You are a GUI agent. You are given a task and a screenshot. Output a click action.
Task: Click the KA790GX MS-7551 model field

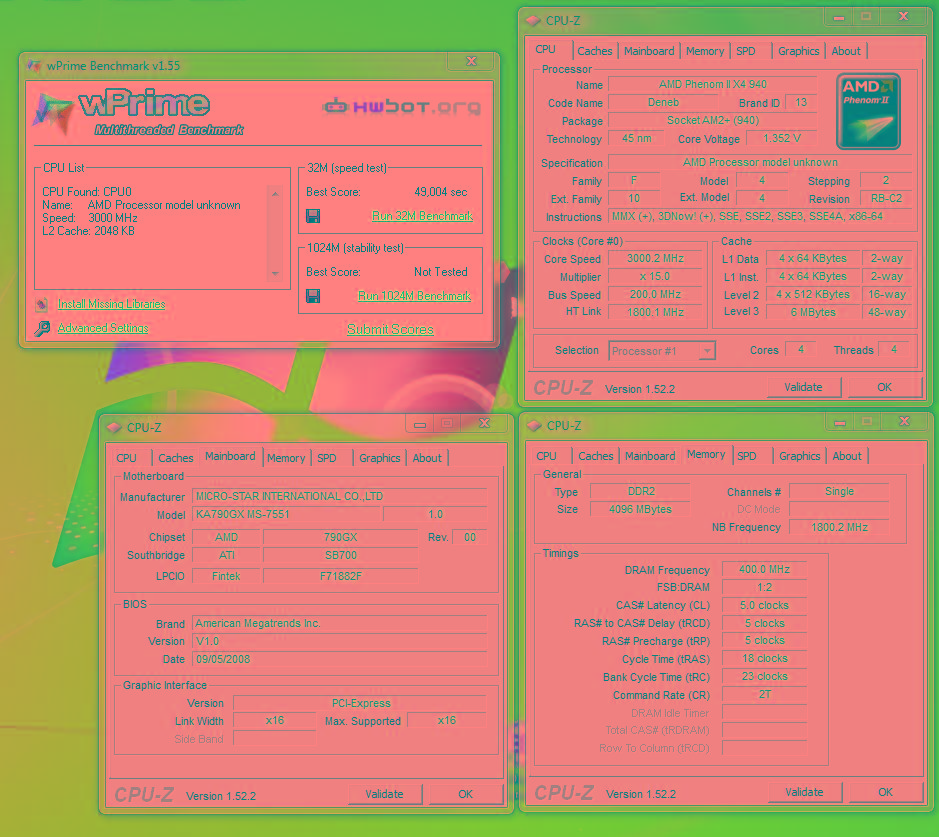[x=286, y=514]
